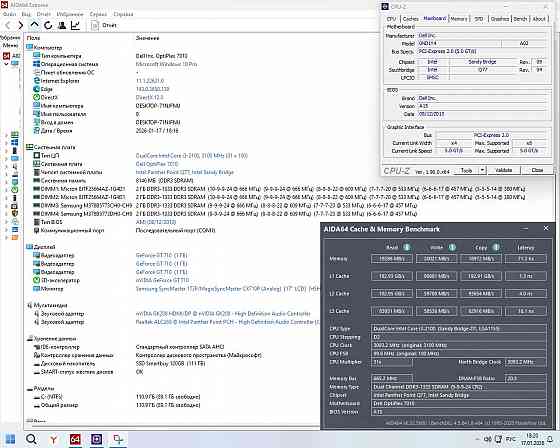Screen dimensions: 560x448
Task: Open the graph chart icon in AIDA64 toolbar
Action: pos(75,25)
